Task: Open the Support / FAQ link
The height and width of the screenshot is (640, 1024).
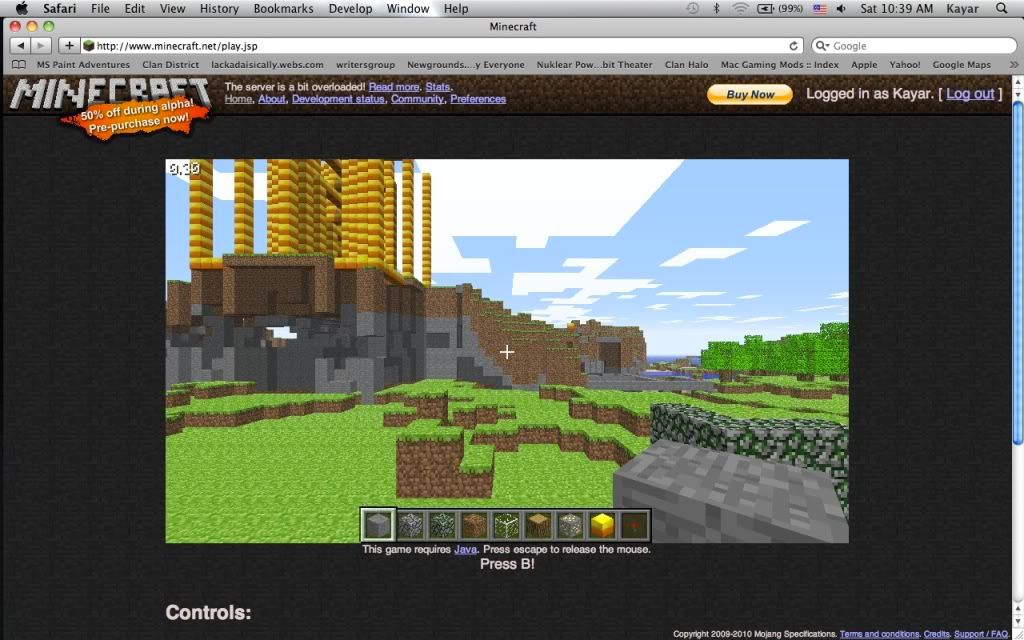Action: (981, 634)
